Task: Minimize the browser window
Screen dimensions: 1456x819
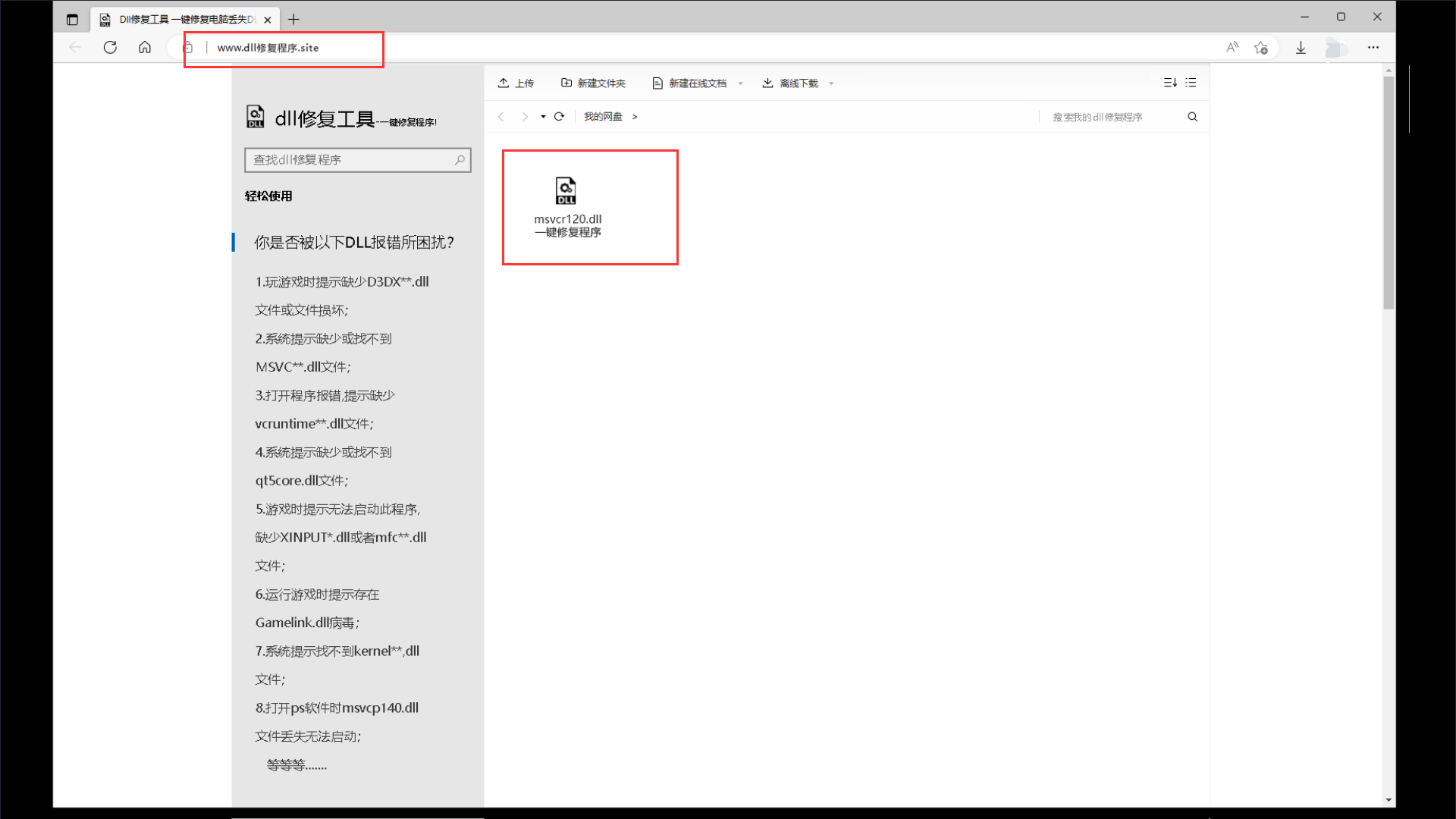Action: (1305, 17)
